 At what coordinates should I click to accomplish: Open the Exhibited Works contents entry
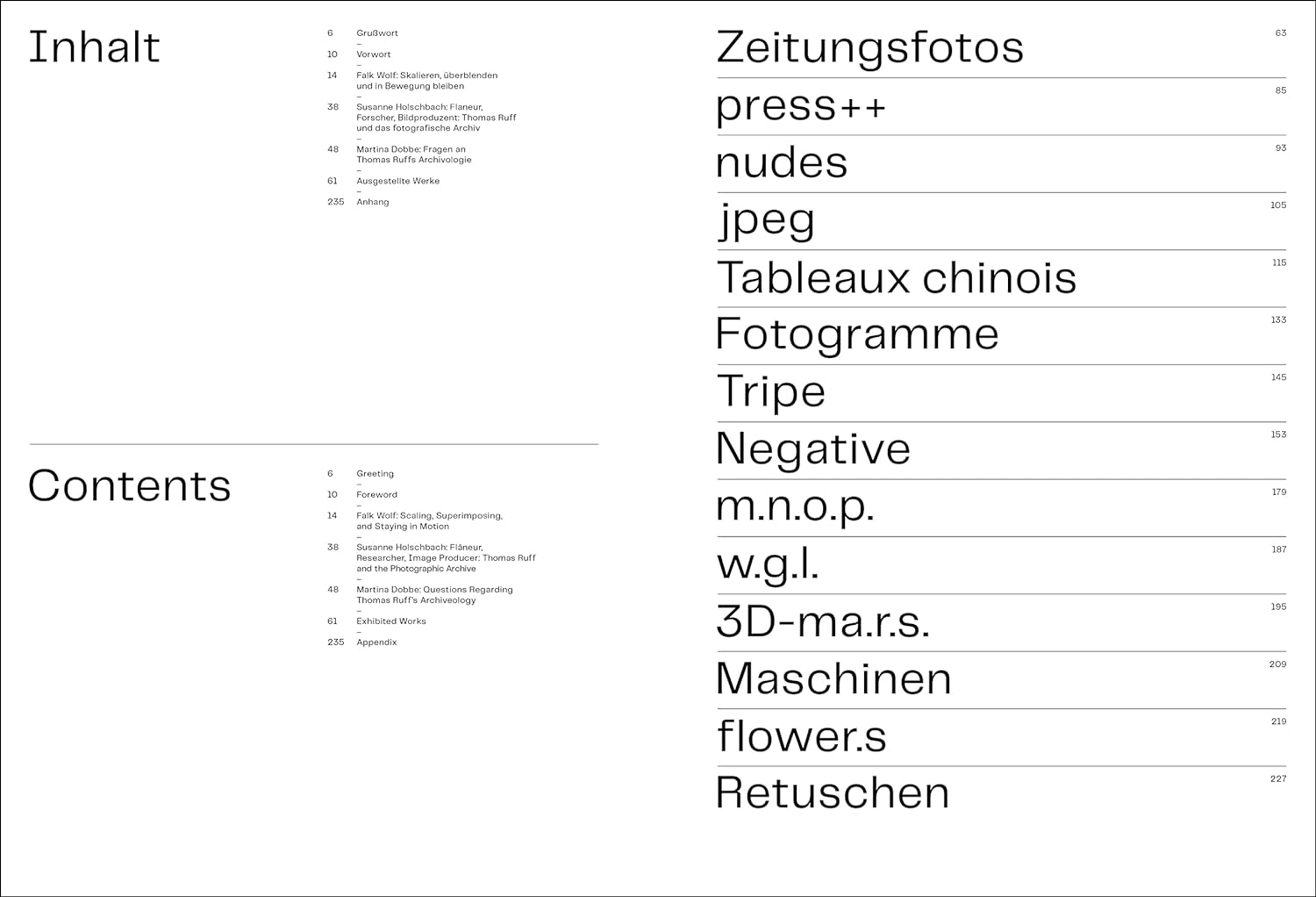[x=391, y=621]
